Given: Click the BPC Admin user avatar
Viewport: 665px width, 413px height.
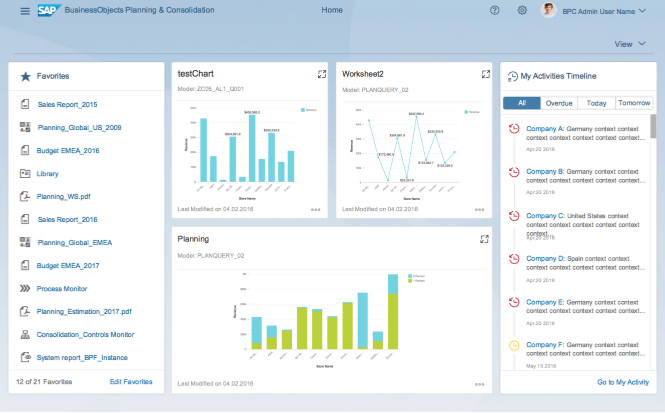Looking at the screenshot, I should tap(548, 10).
